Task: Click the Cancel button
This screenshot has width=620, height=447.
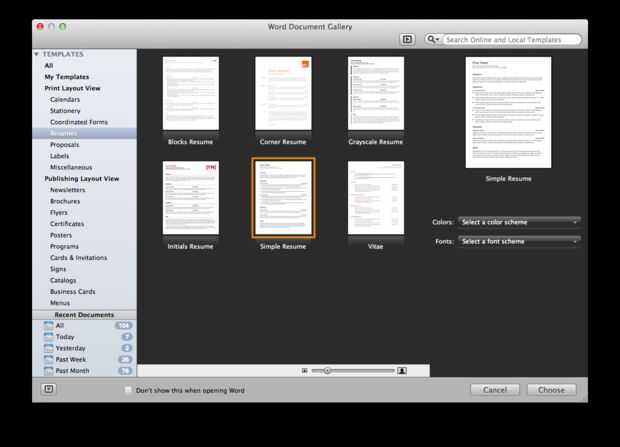Action: click(x=495, y=390)
